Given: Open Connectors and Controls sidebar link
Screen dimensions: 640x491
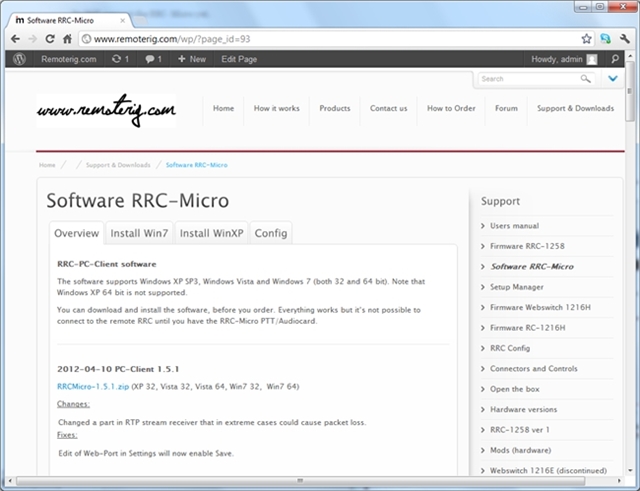Looking at the screenshot, I should (533, 369).
